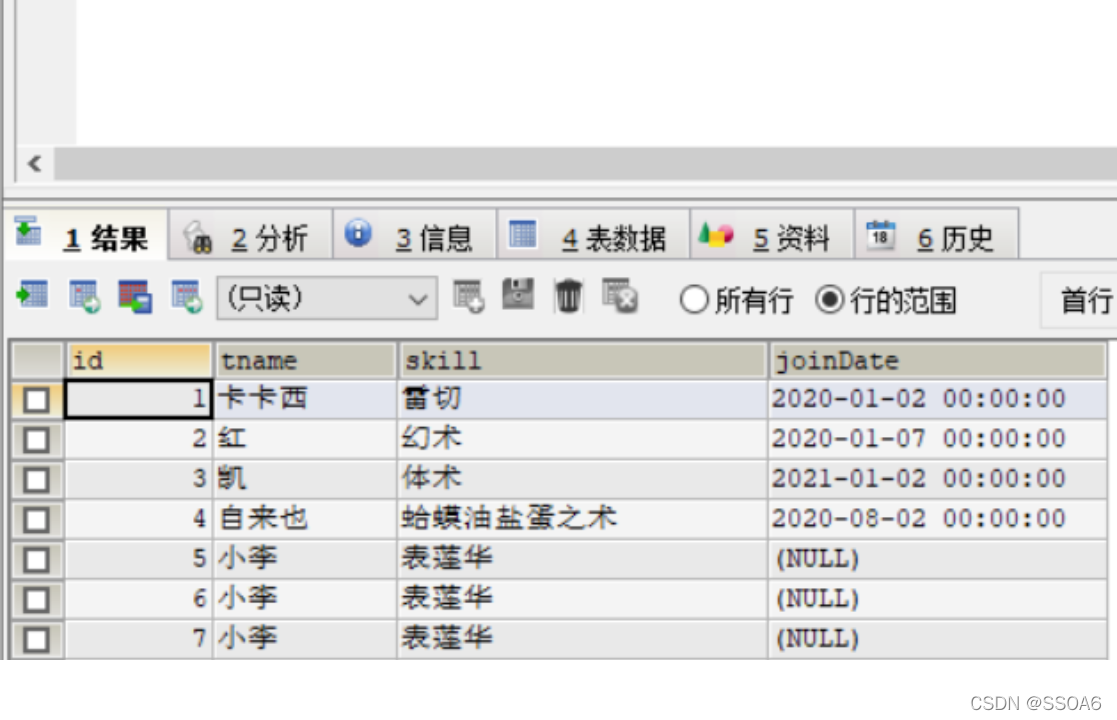Select the 行的范围 radio button
The image size is (1117, 720).
click(x=830, y=300)
